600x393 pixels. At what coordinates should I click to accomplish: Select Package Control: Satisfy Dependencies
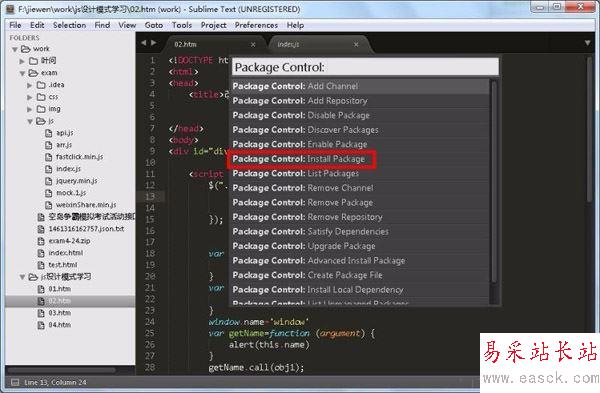pyautogui.click(x=360, y=232)
